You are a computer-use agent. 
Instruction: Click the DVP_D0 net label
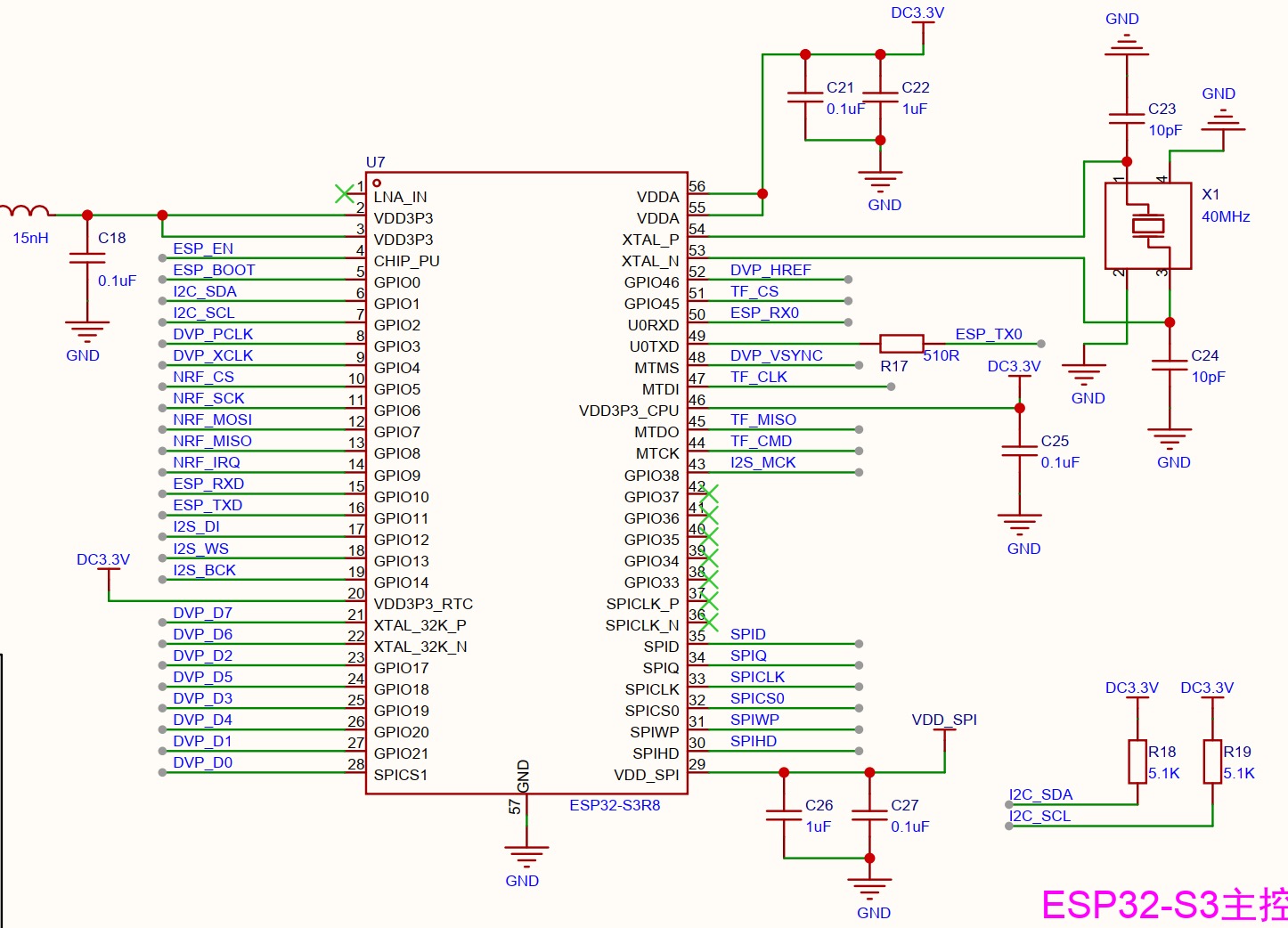click(202, 762)
